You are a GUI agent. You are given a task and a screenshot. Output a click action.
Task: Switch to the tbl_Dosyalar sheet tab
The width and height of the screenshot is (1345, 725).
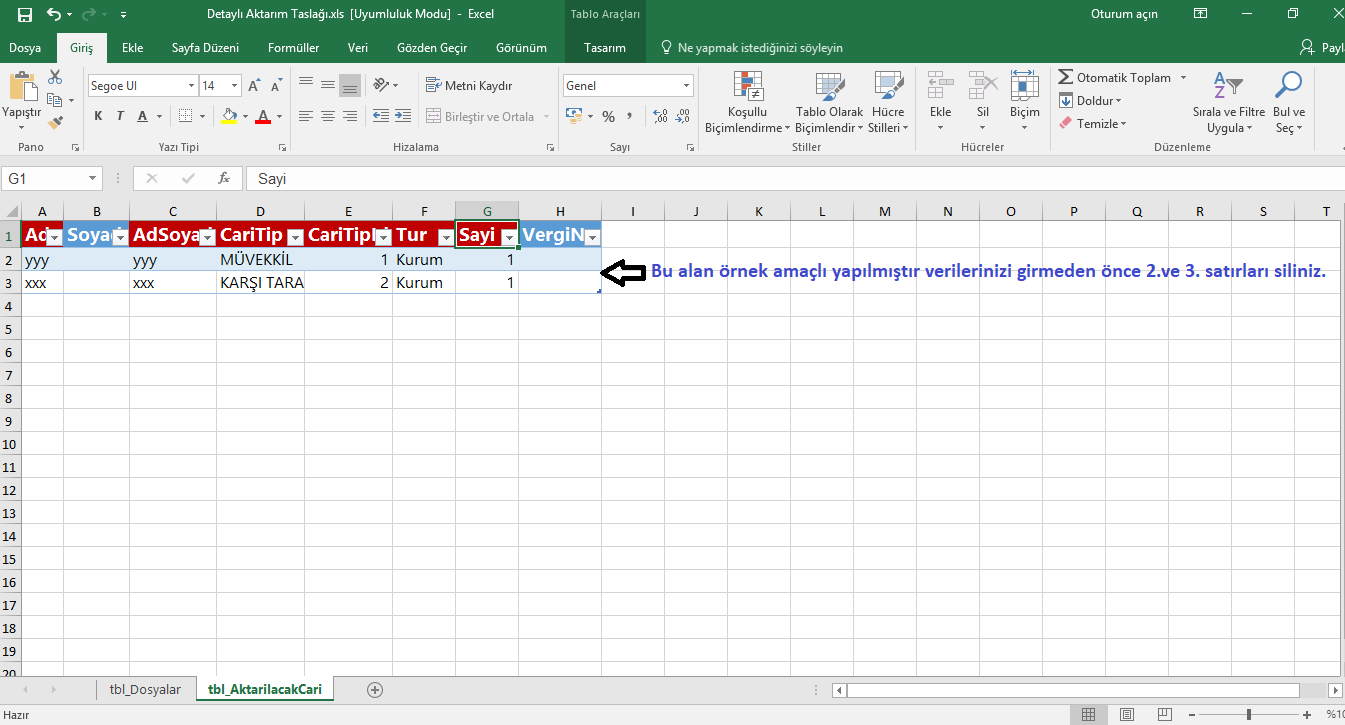tap(145, 690)
